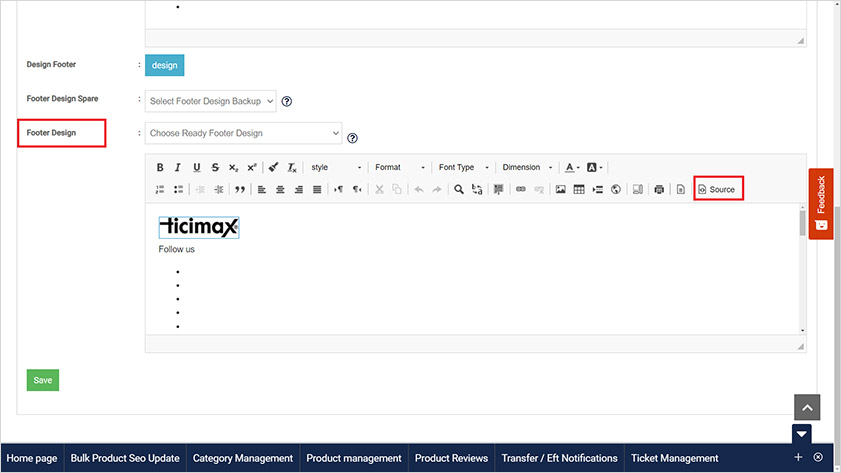
Task: Toggle underline formatting in the editor
Action: (x=196, y=168)
